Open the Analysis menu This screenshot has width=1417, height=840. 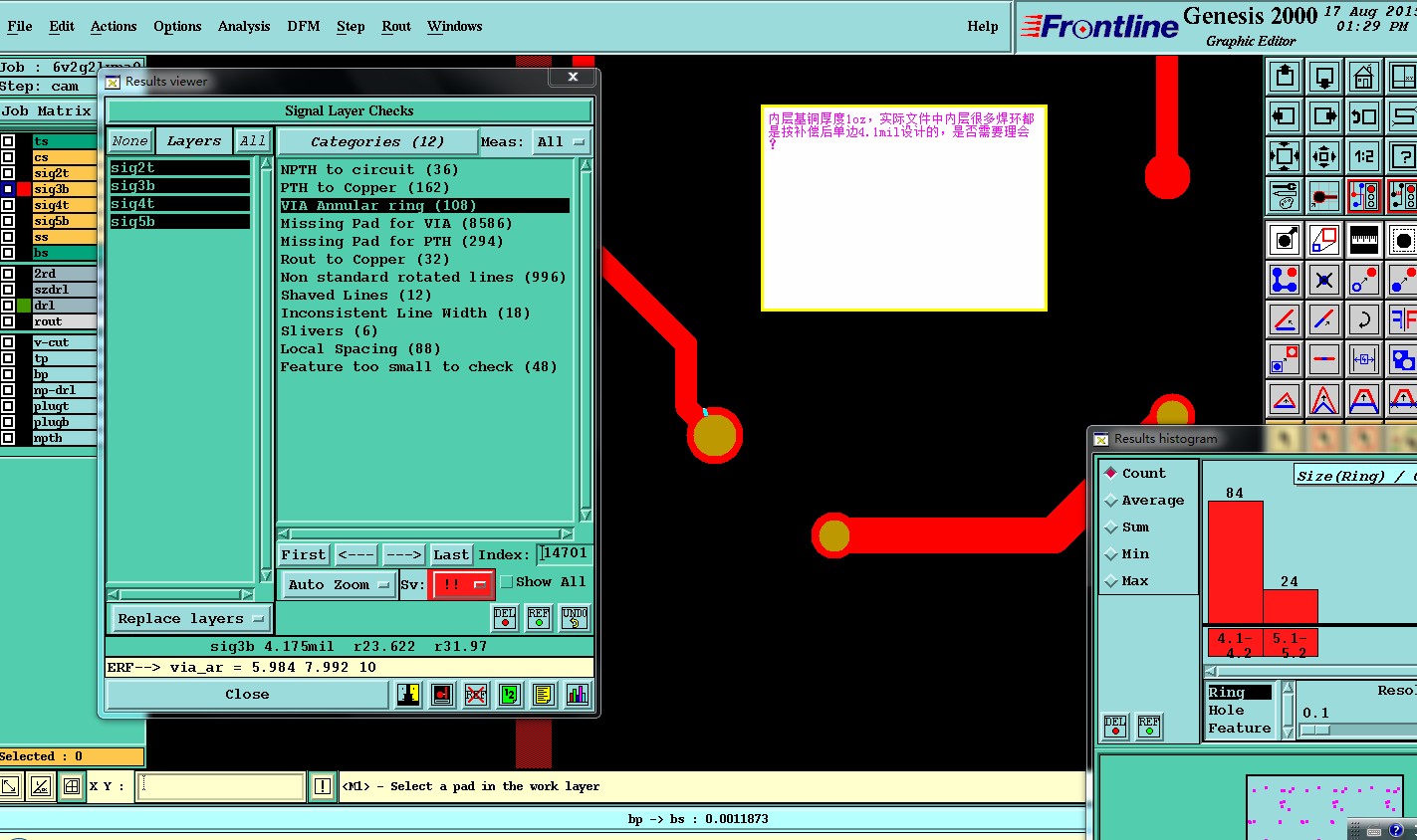pos(244,27)
